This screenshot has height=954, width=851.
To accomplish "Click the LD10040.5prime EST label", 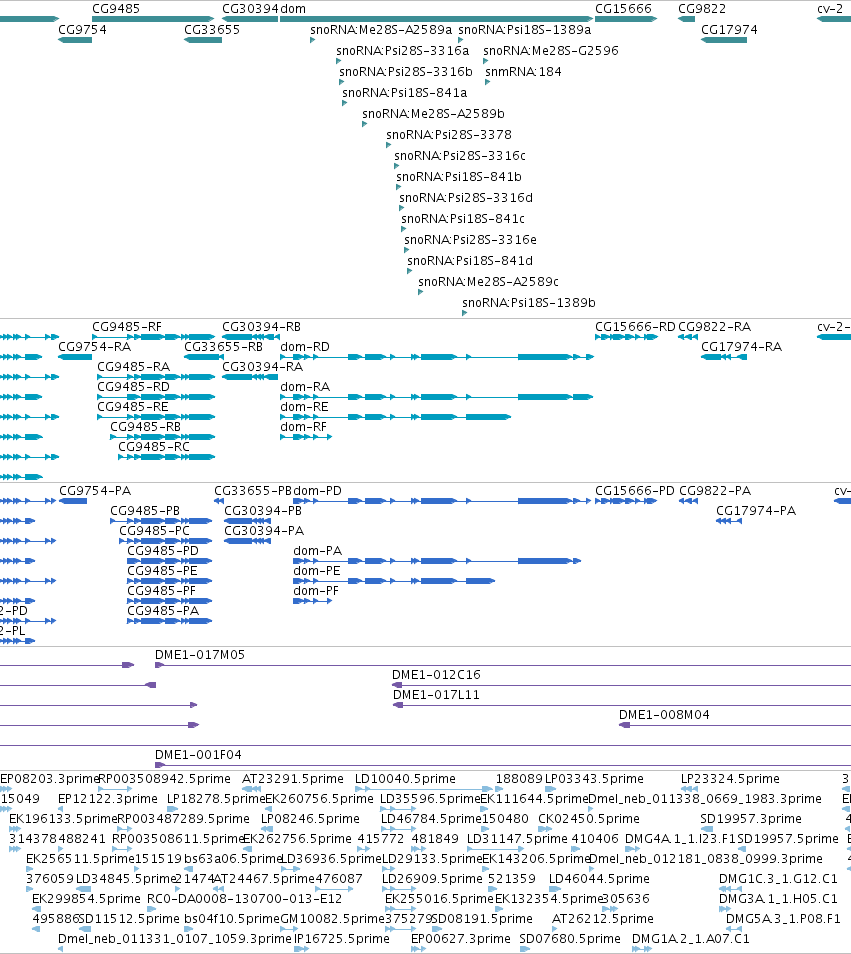I will coord(405,779).
